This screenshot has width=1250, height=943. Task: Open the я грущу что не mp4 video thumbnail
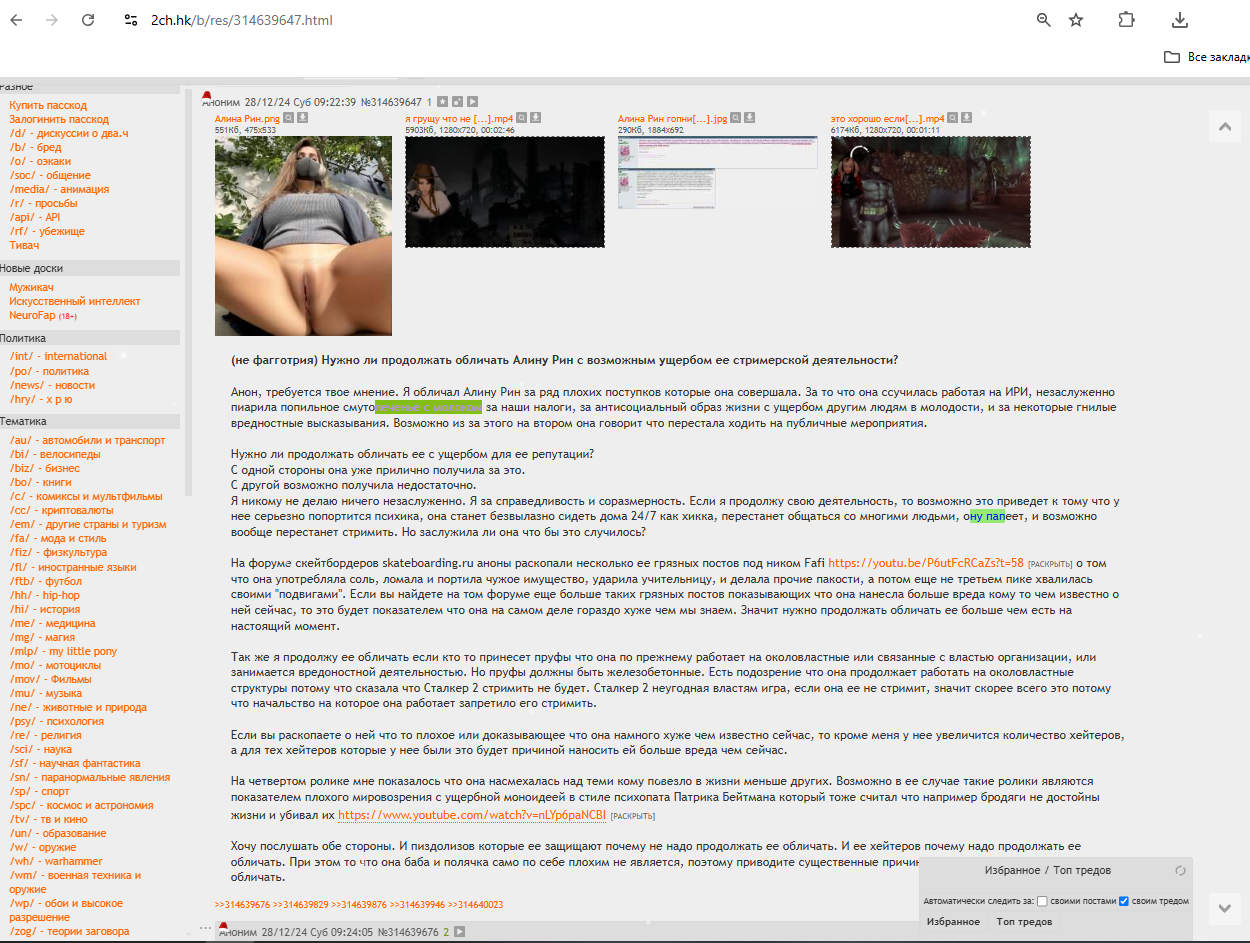505,192
